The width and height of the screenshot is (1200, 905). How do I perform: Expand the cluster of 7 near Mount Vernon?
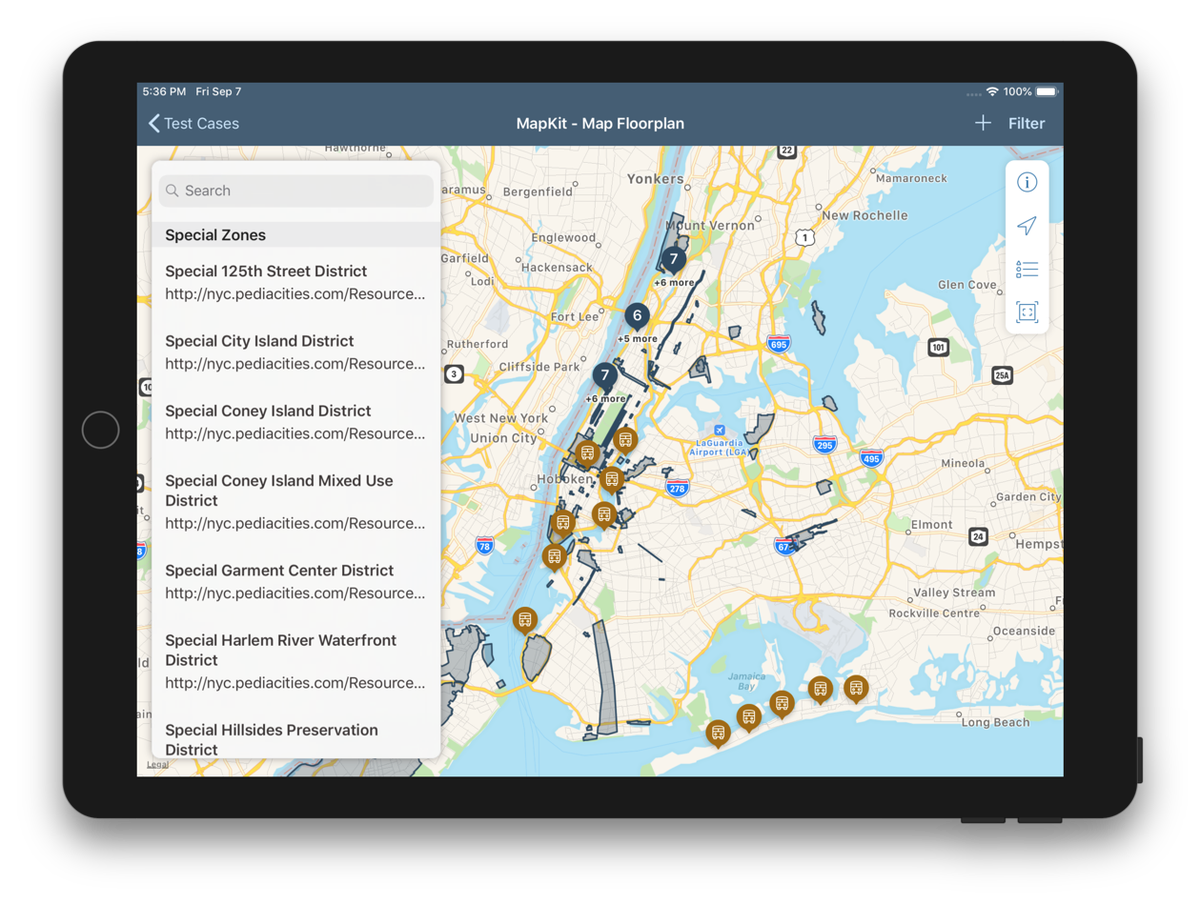click(x=674, y=258)
